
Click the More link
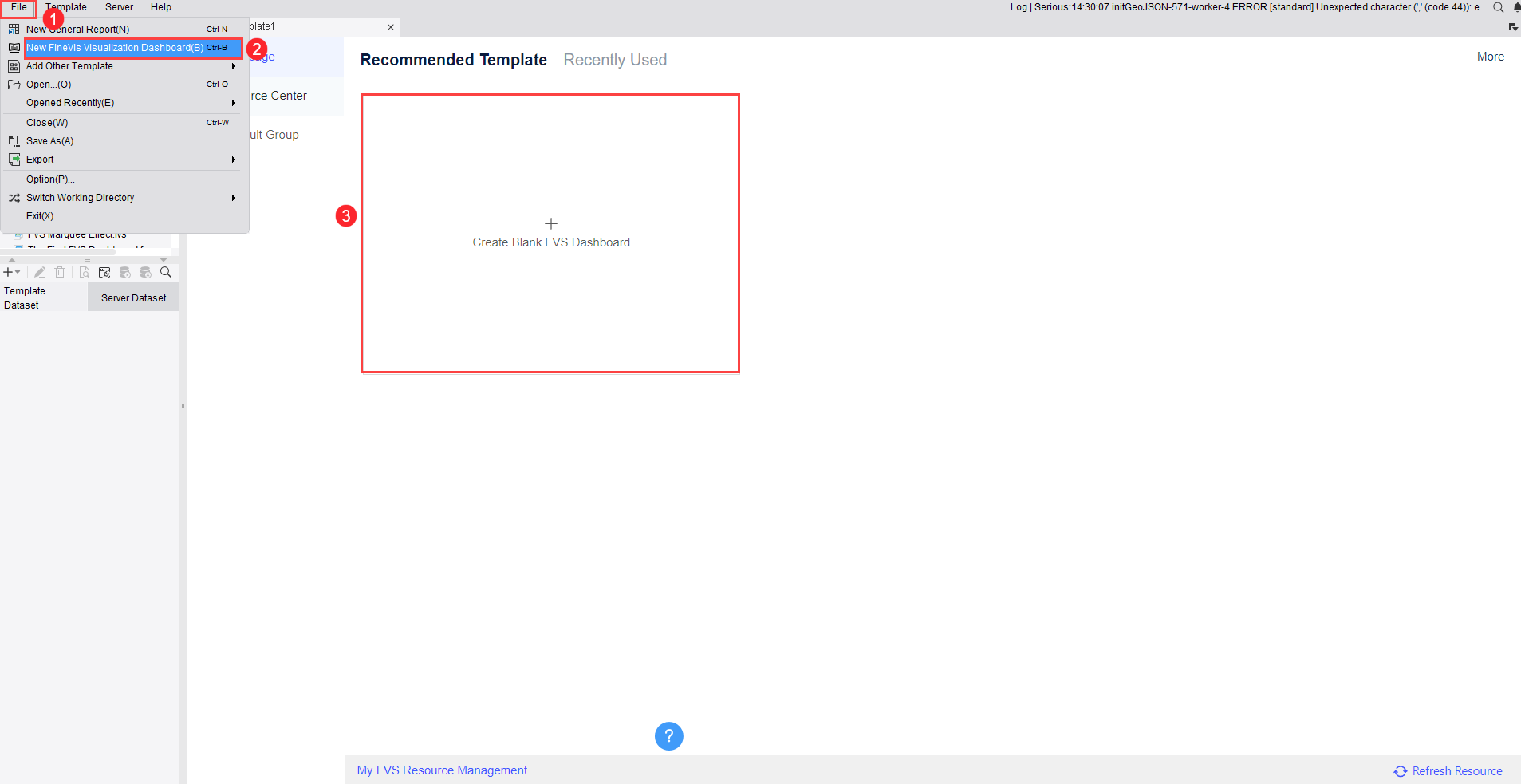(1490, 57)
